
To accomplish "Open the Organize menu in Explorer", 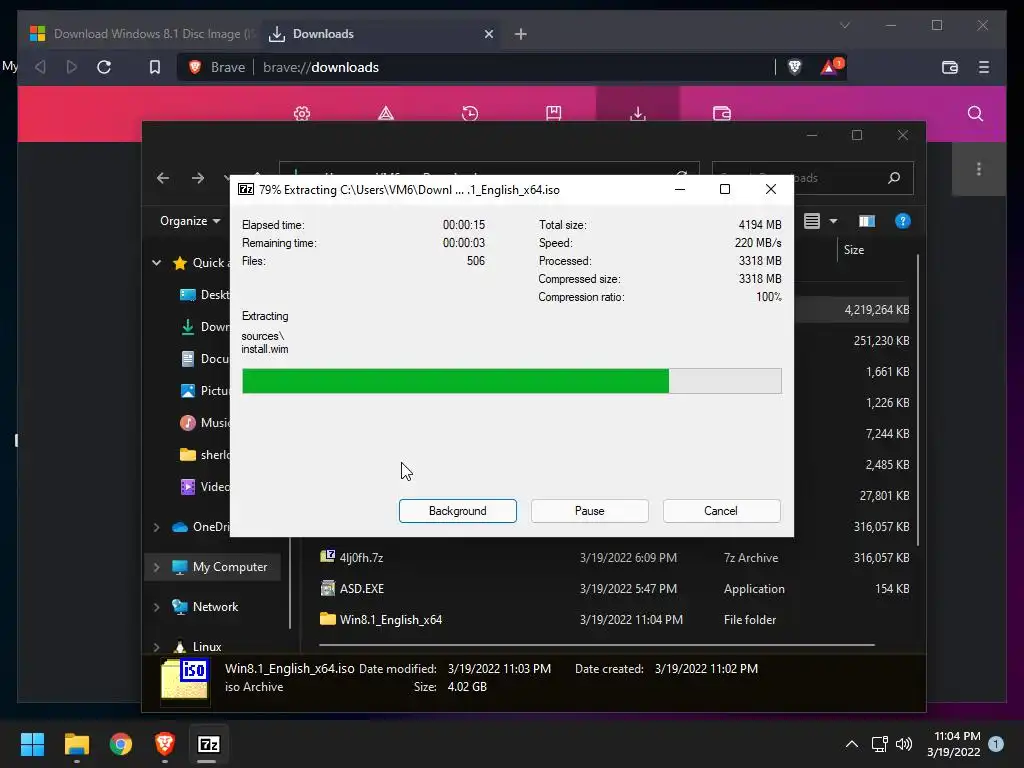I will tap(189, 221).
